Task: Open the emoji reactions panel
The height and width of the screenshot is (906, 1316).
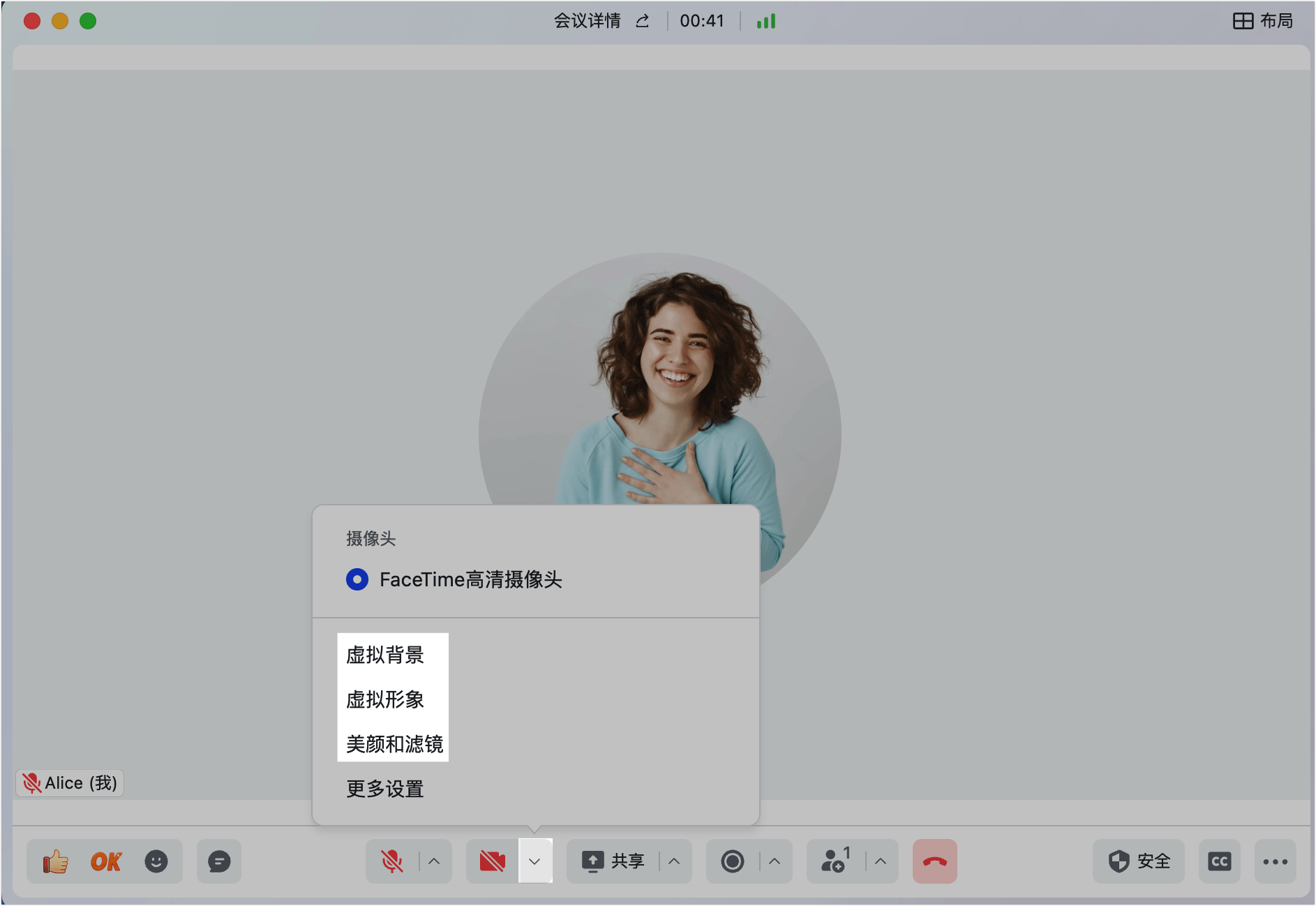Action: click(x=156, y=861)
